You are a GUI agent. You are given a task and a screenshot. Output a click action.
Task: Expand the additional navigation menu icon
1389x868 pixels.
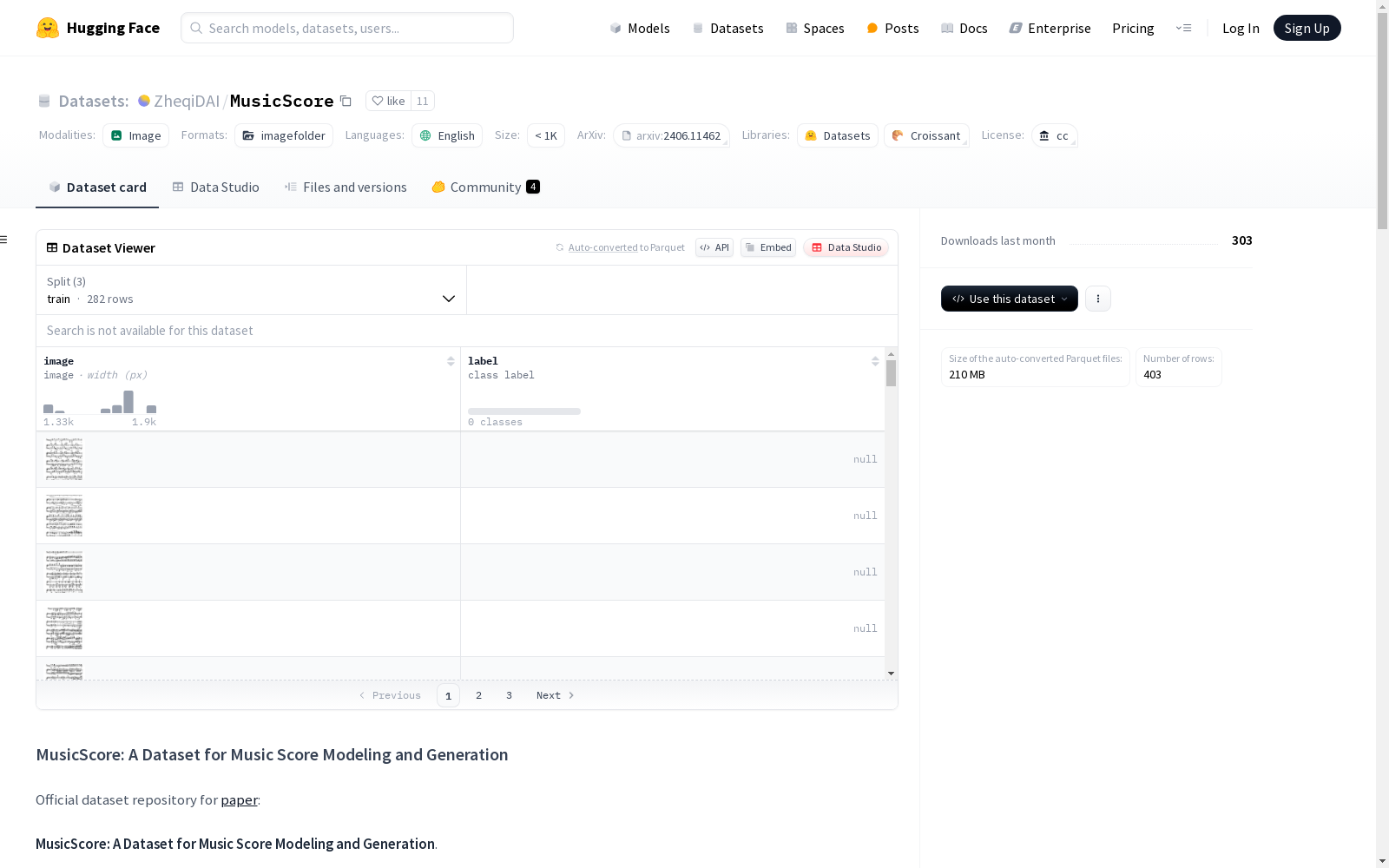coord(1183,28)
